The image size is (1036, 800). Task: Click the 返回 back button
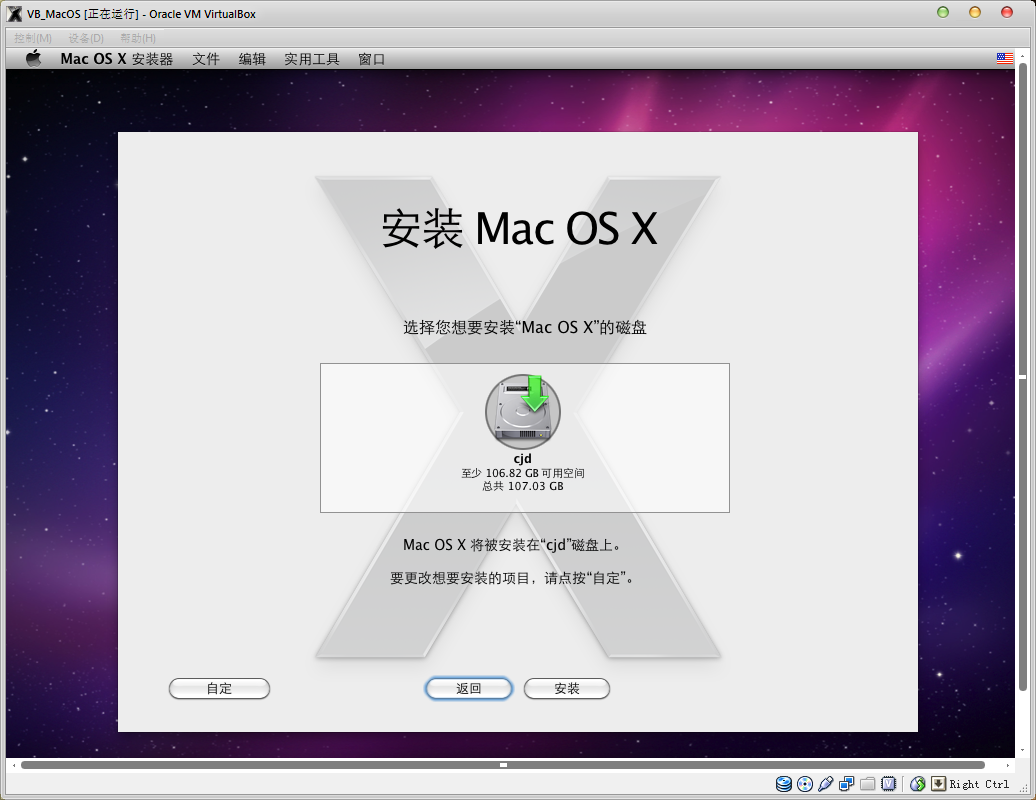click(468, 688)
